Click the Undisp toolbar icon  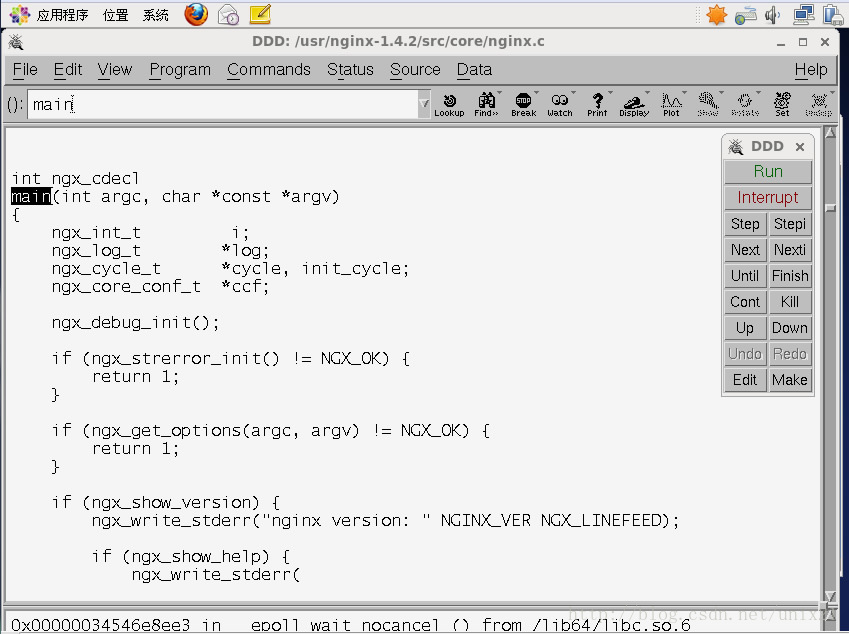(x=819, y=104)
